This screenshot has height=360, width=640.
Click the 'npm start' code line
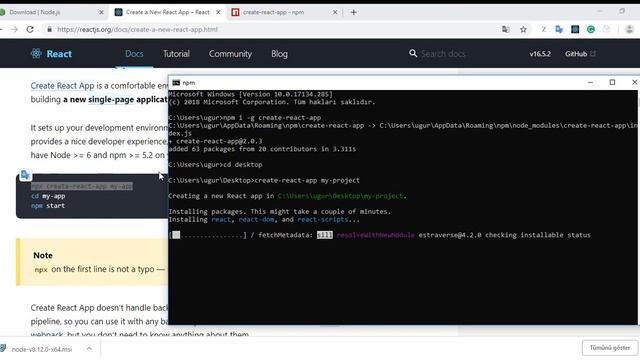pyautogui.click(x=48, y=206)
